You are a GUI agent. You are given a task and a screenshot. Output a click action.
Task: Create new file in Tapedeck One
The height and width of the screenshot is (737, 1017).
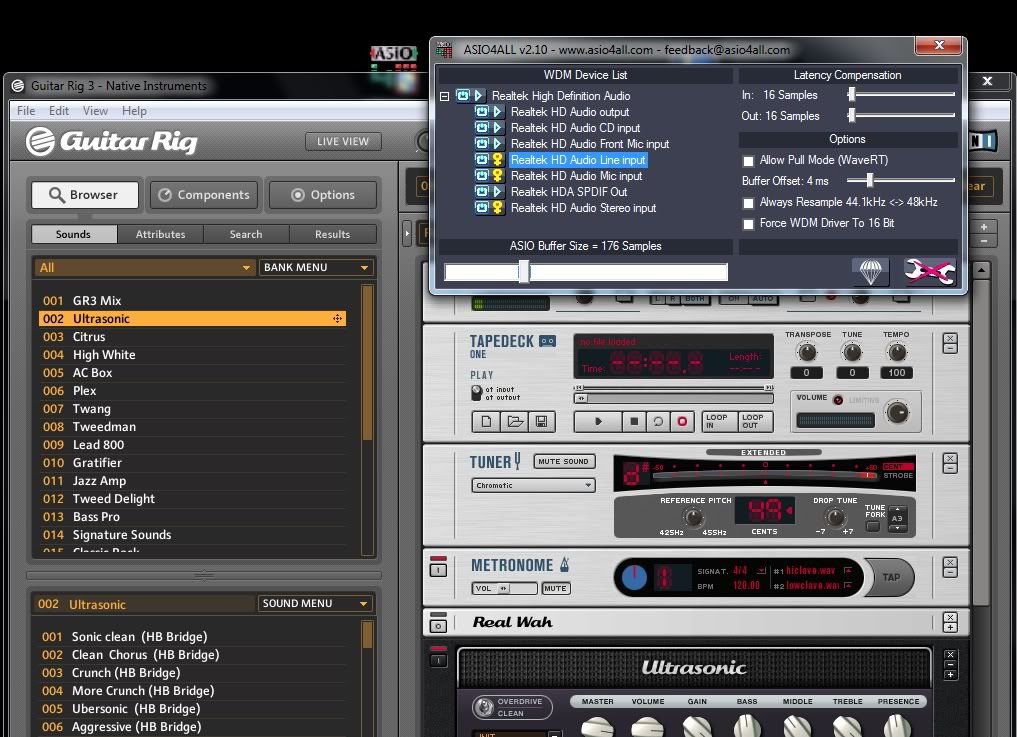[486, 422]
